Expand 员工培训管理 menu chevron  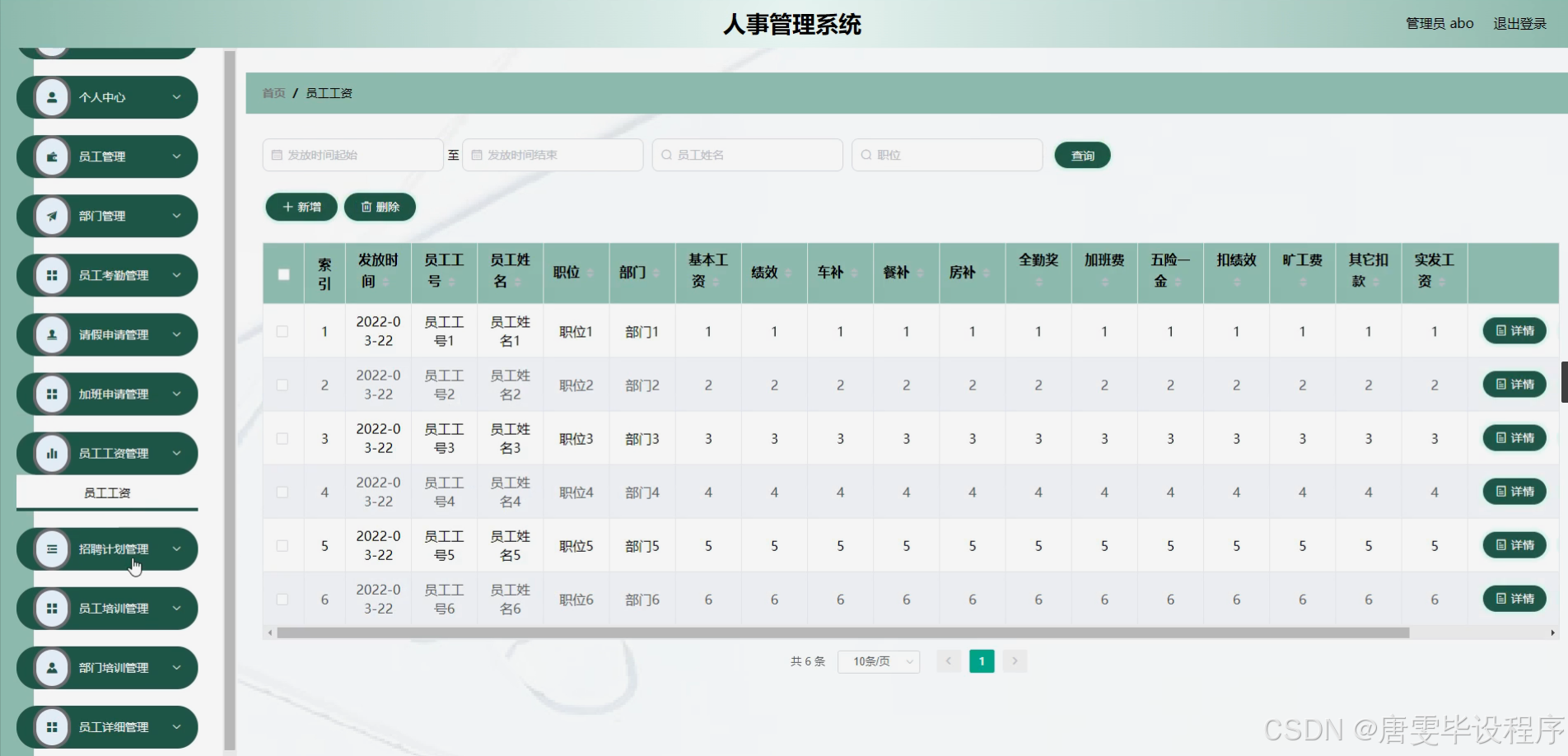176,608
